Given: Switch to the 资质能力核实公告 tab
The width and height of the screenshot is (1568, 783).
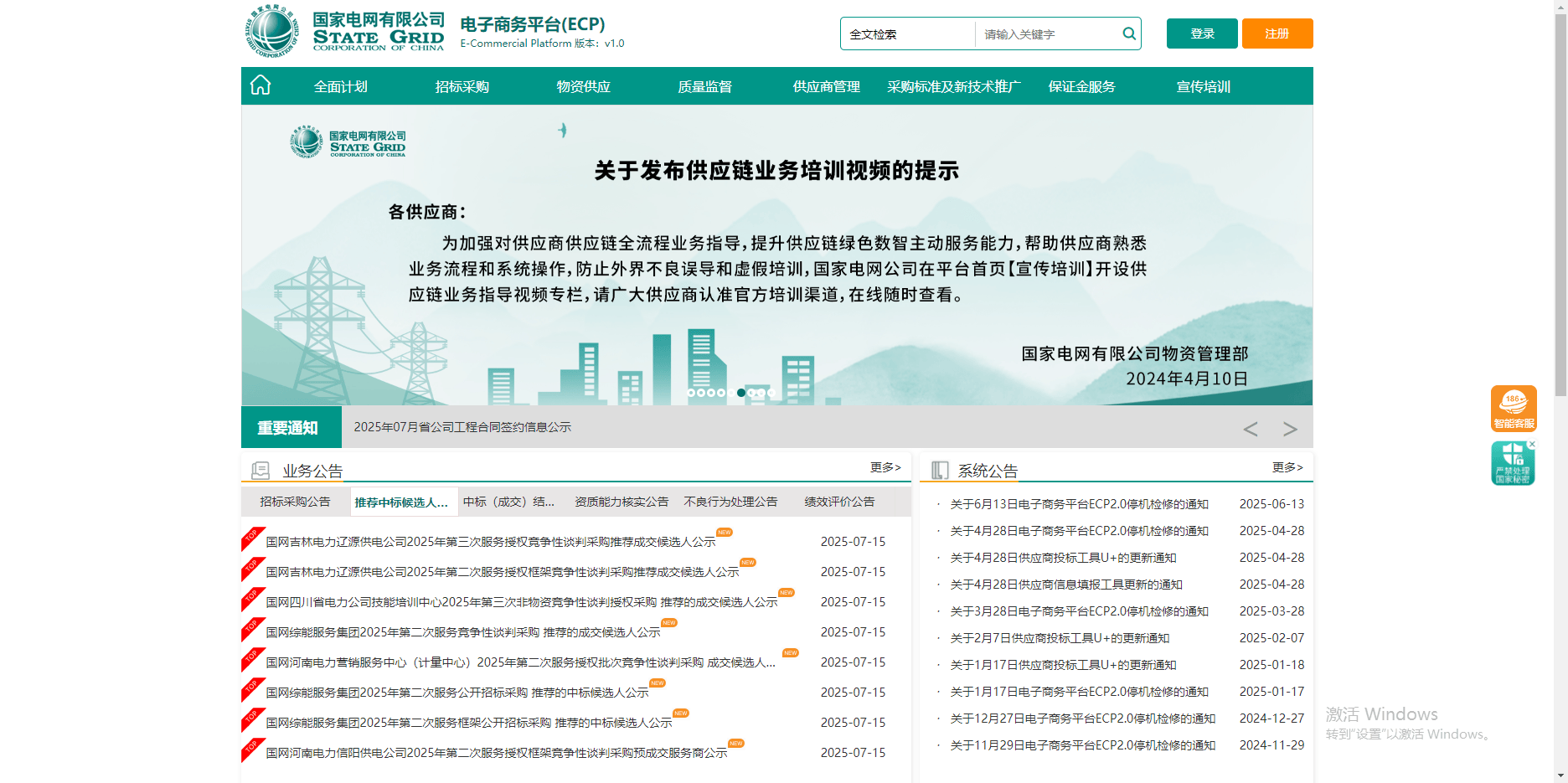Looking at the screenshot, I should (621, 502).
